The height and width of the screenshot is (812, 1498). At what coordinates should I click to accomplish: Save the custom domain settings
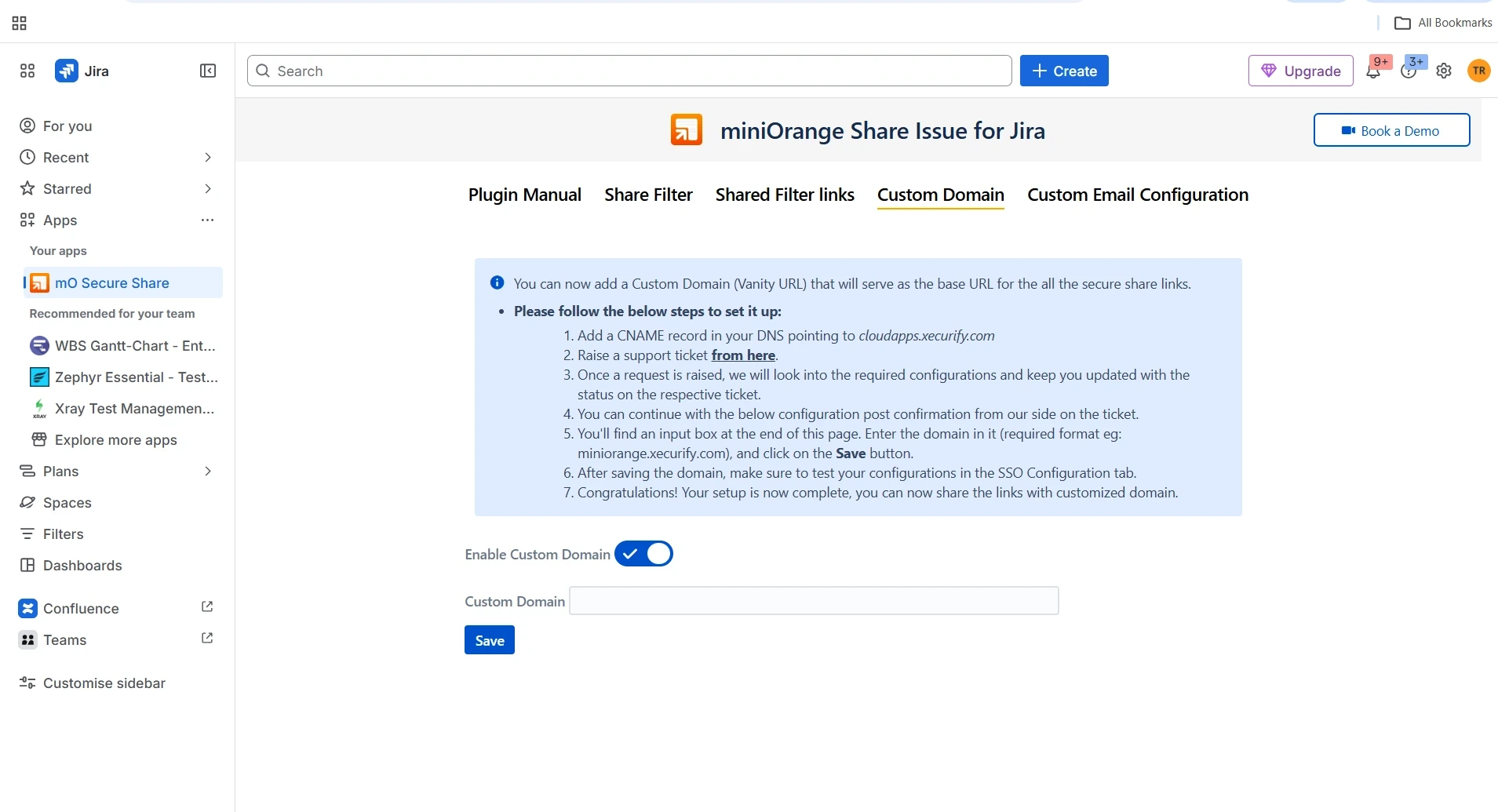click(490, 640)
